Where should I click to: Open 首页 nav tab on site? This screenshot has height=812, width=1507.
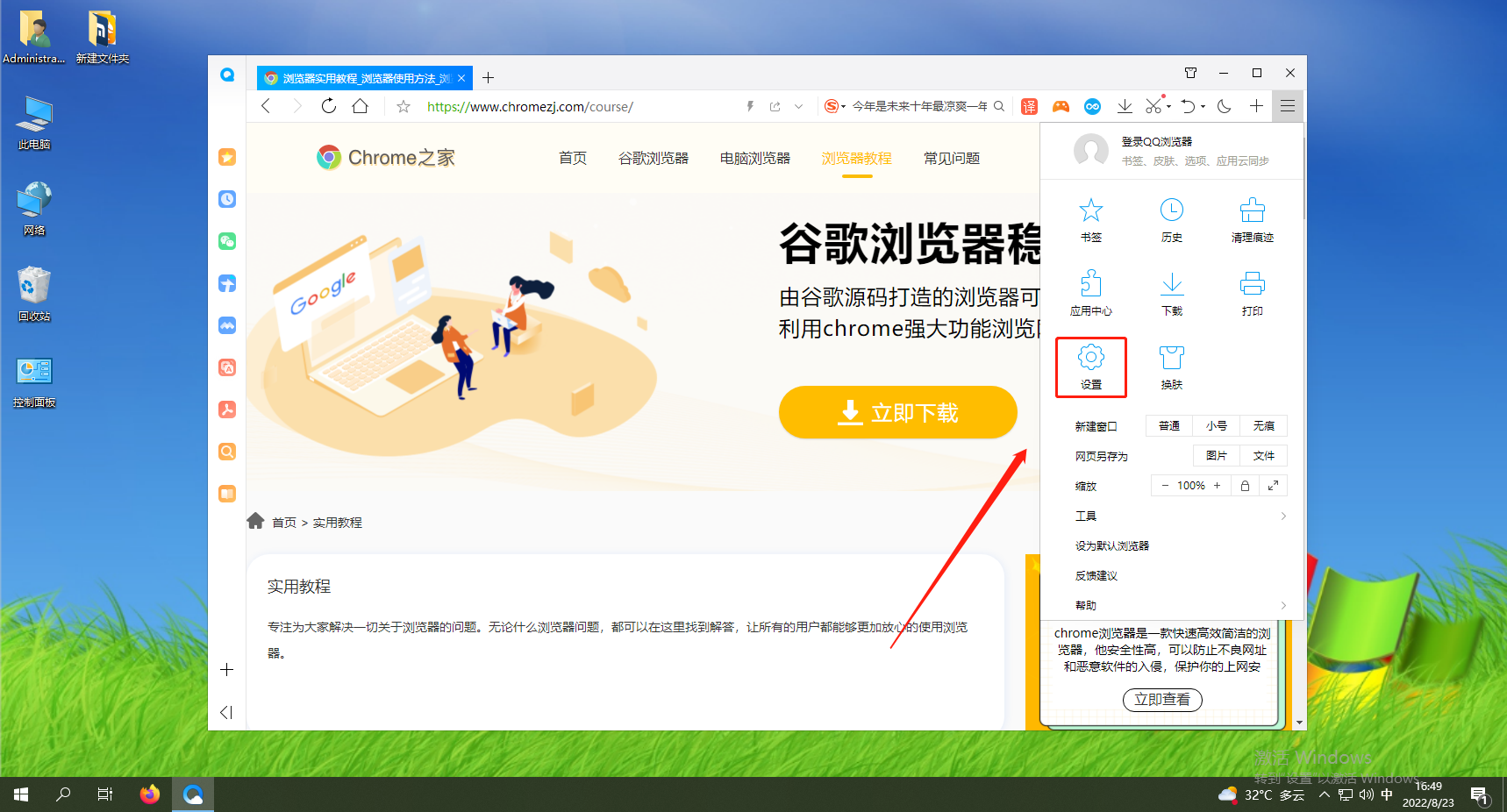[x=573, y=158]
